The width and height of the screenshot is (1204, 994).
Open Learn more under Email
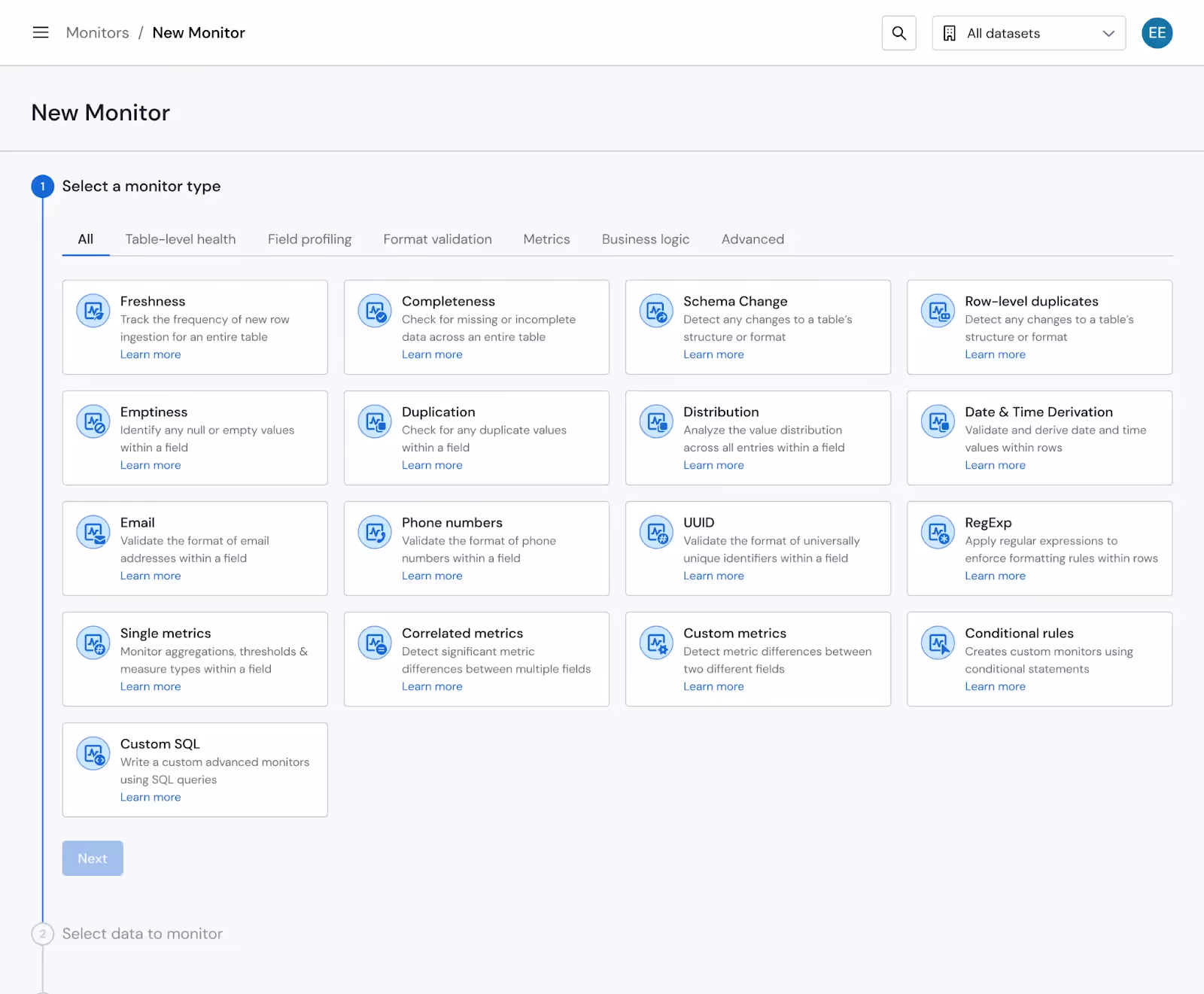150,576
